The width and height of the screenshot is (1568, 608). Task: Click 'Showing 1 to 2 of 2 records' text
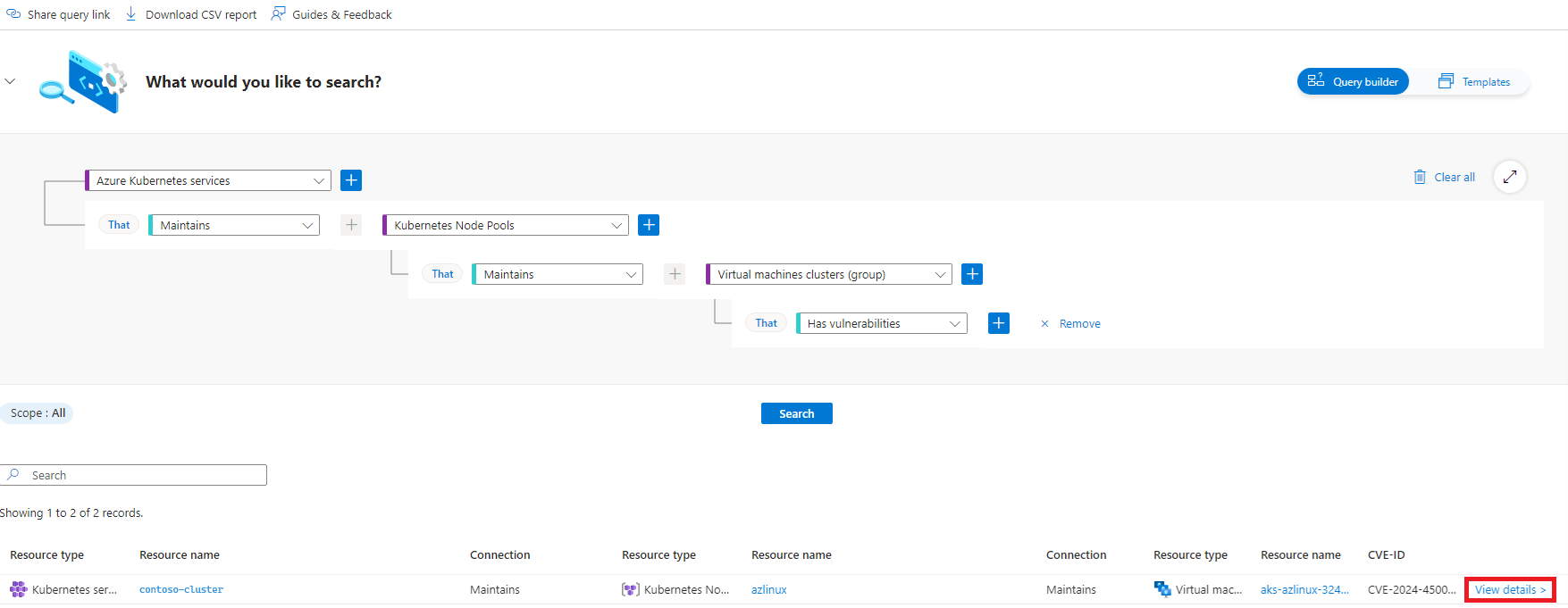71,512
